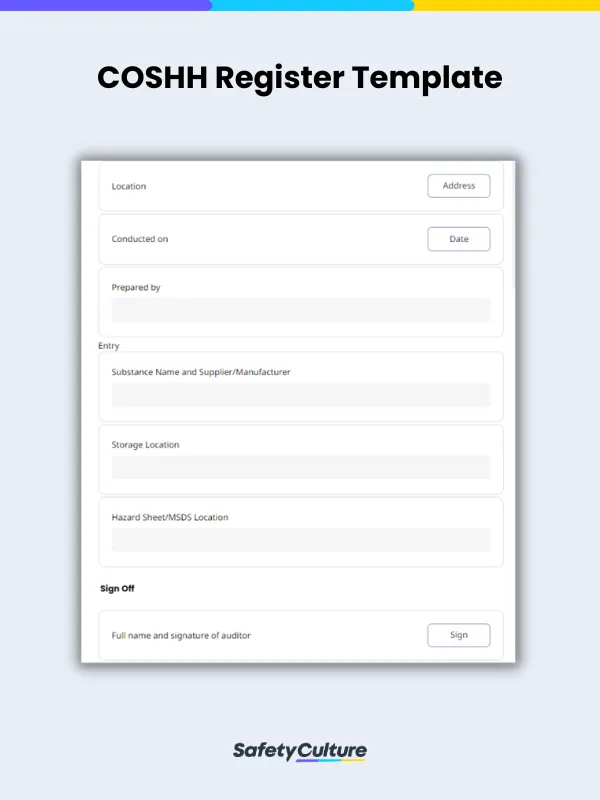The height and width of the screenshot is (800, 600).
Task: Click the purple segment of the top bar
Action: pos(105,5)
